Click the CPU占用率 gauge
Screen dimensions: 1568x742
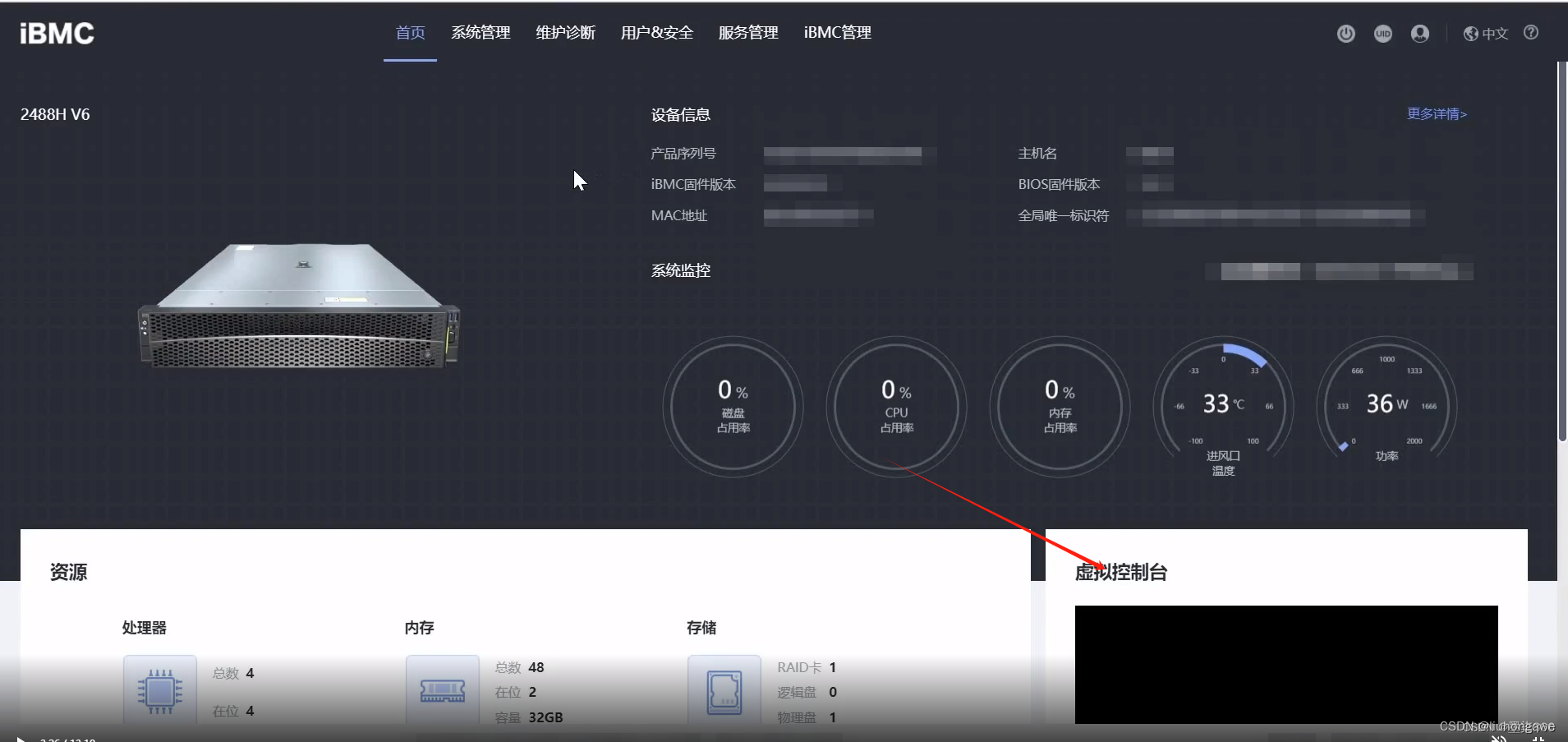(x=896, y=407)
